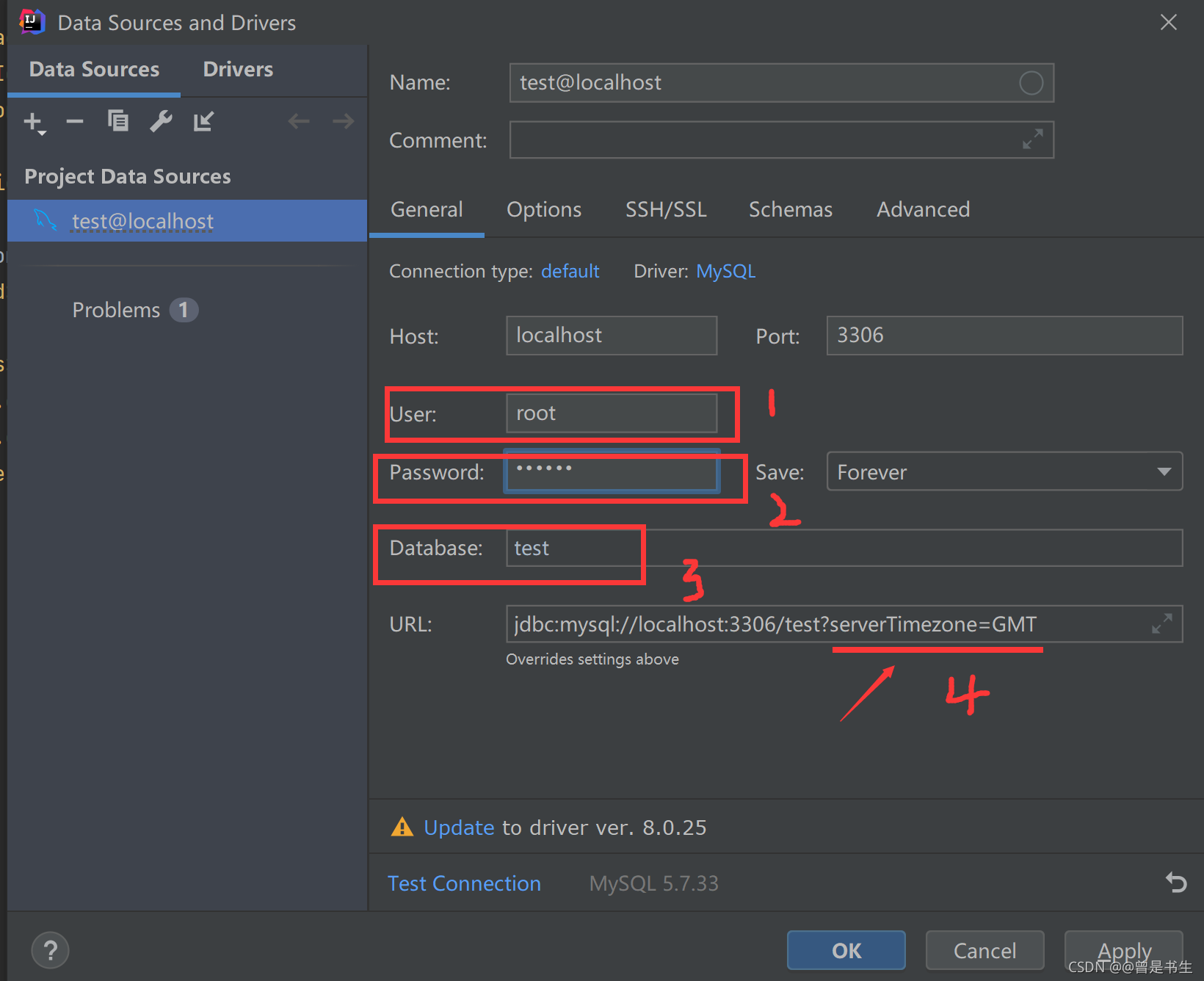Expand the URL field with the expand icon
This screenshot has width=1204, height=981.
(1162, 623)
